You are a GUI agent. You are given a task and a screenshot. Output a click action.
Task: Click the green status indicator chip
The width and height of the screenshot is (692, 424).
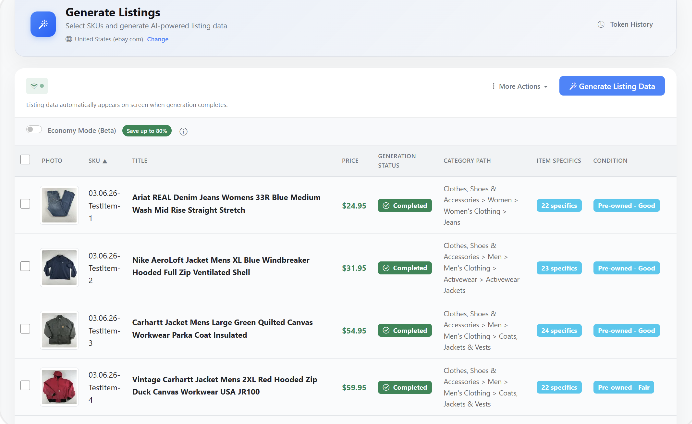pos(37,86)
